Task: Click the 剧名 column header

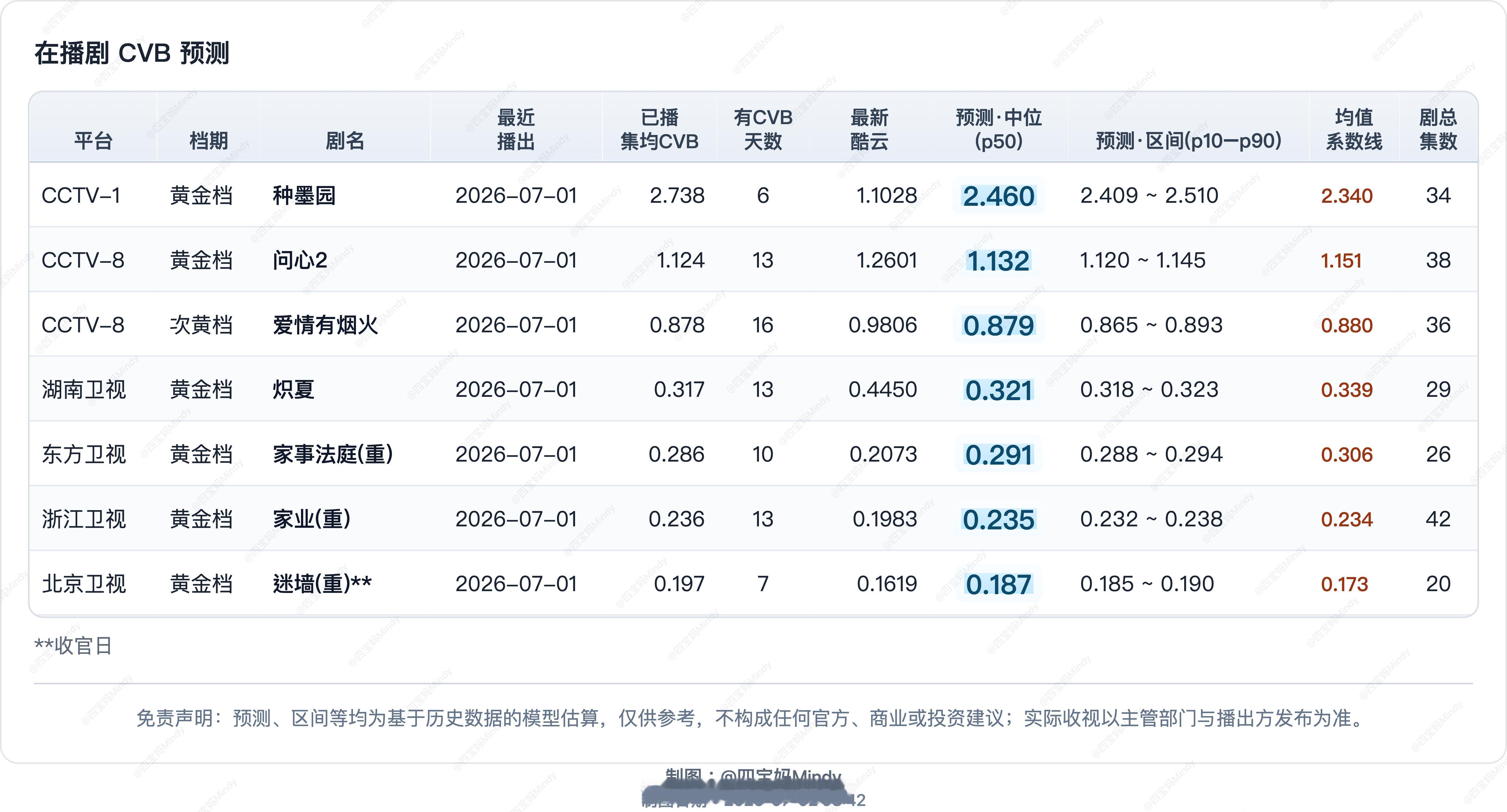Action: pos(345,141)
